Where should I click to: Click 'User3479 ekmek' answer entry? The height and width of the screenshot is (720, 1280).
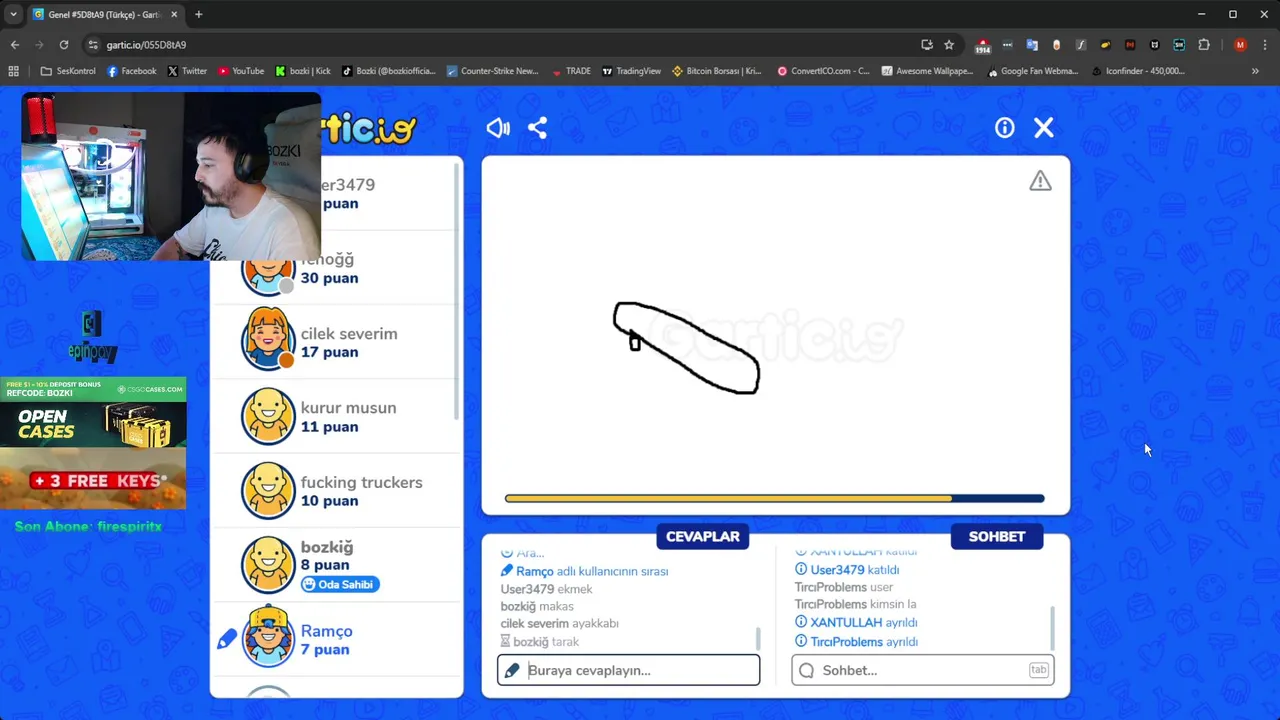546,589
